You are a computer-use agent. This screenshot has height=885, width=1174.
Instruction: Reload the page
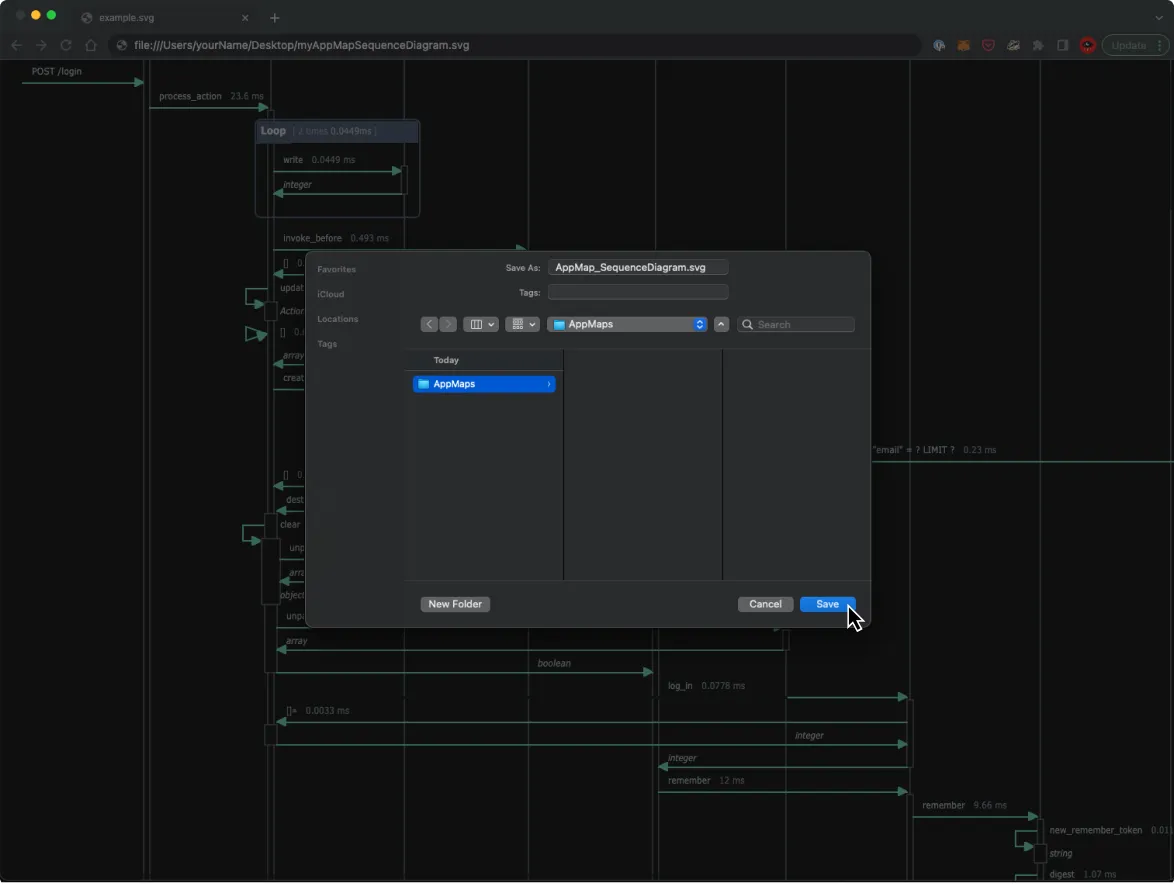pyautogui.click(x=66, y=45)
